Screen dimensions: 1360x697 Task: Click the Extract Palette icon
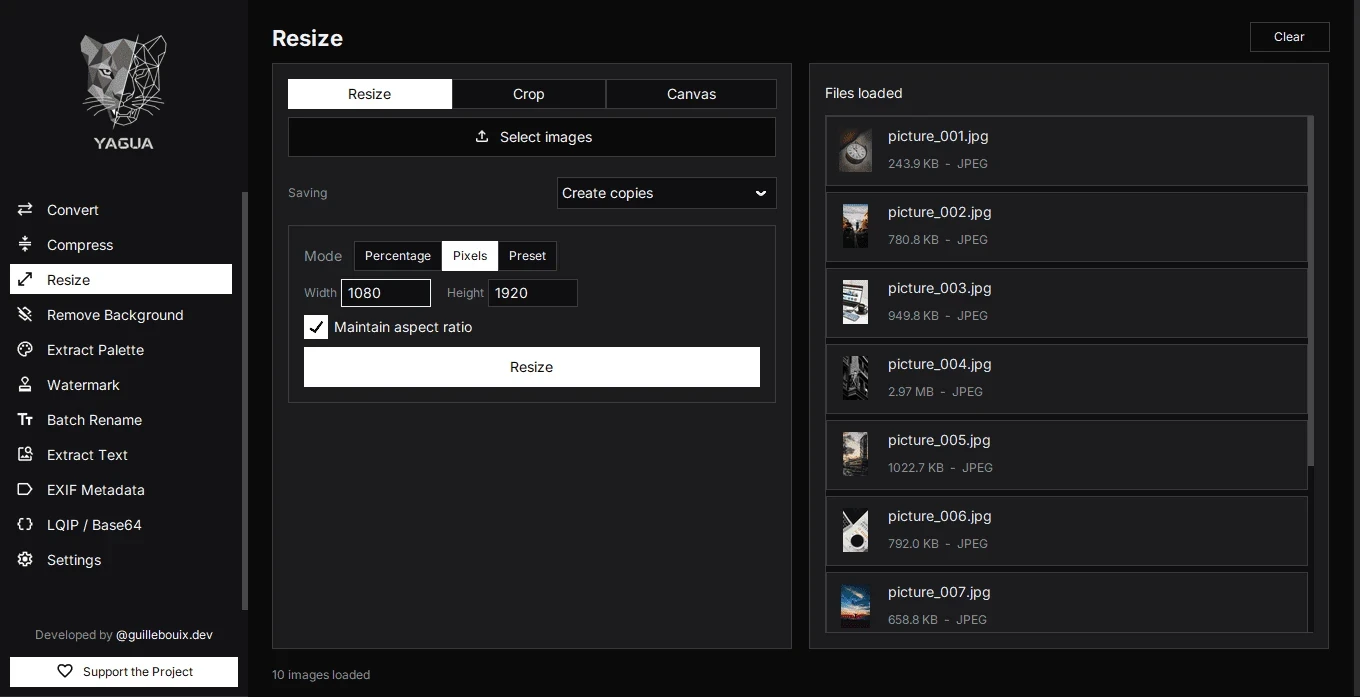pyautogui.click(x=25, y=350)
